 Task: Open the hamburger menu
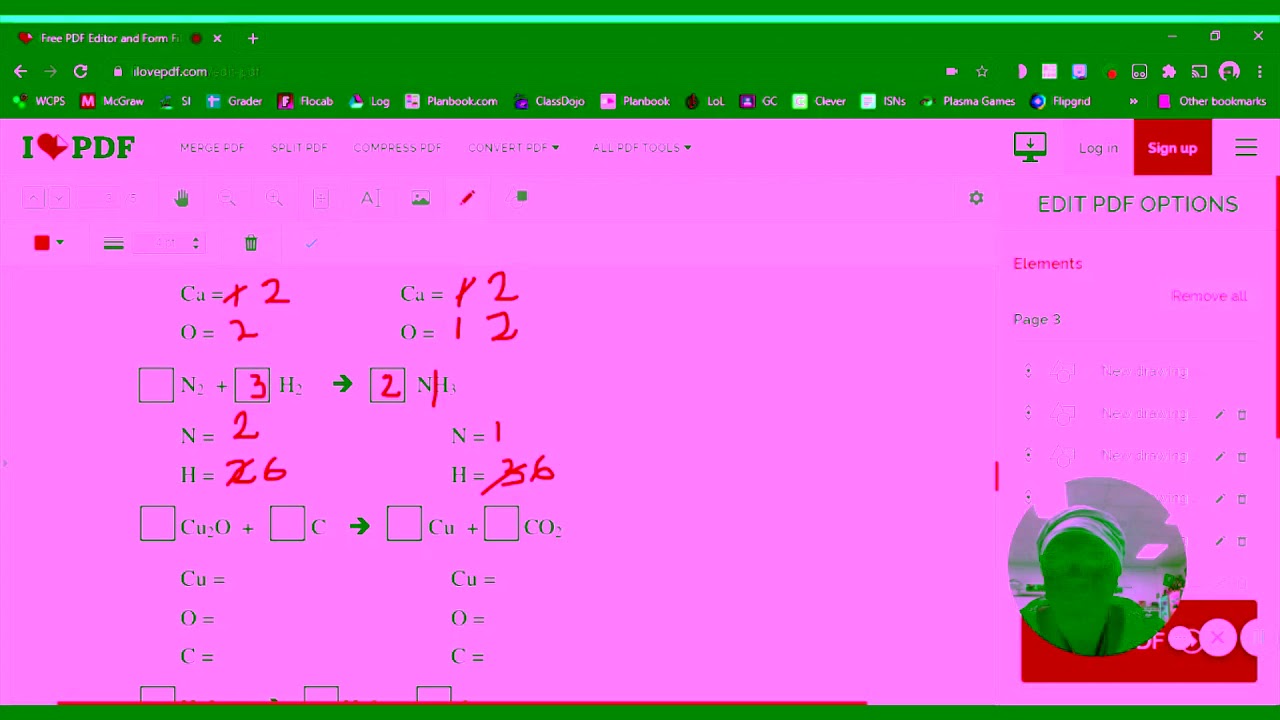point(1246,148)
